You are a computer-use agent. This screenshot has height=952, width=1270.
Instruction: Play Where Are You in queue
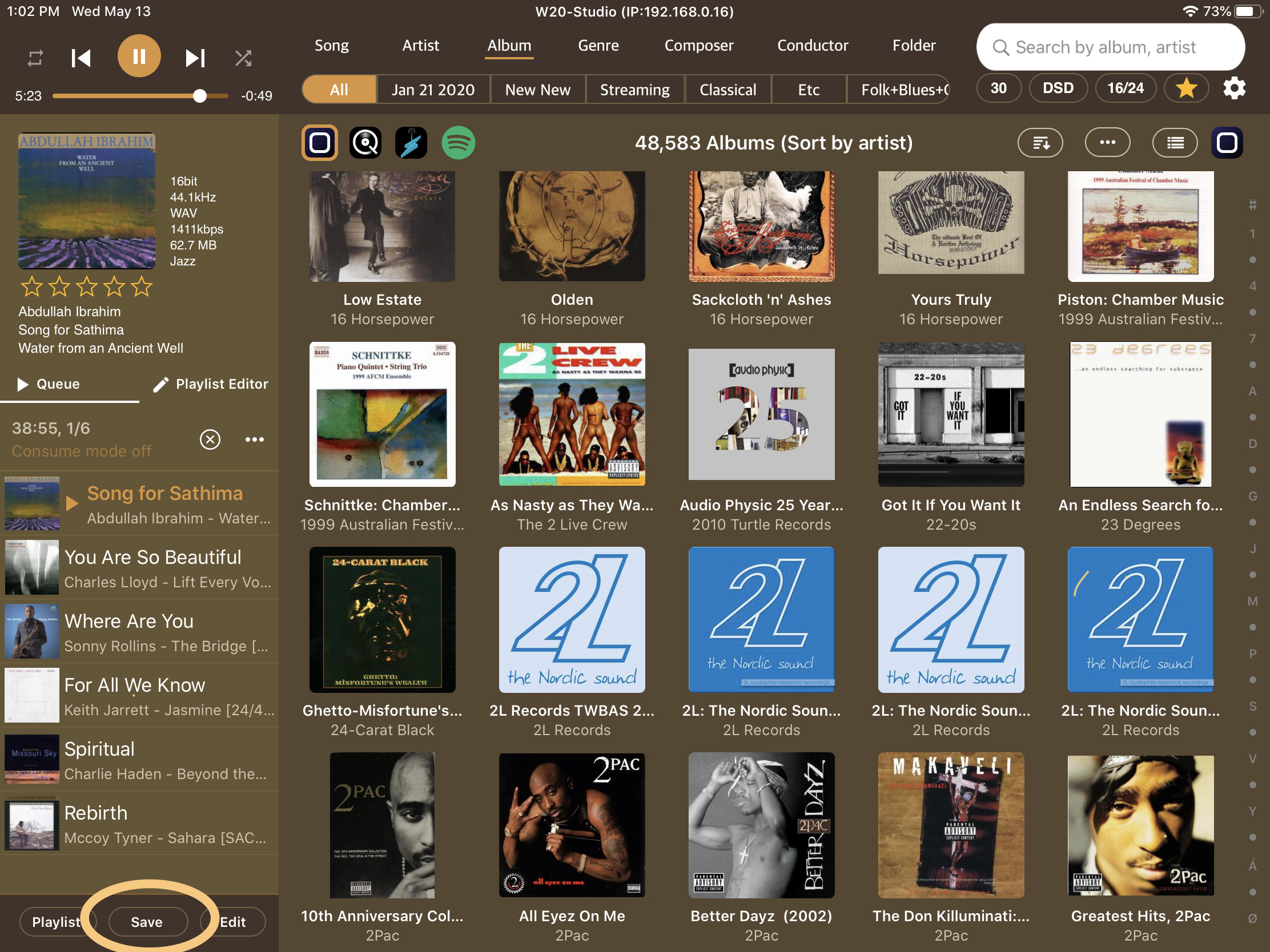(x=139, y=631)
